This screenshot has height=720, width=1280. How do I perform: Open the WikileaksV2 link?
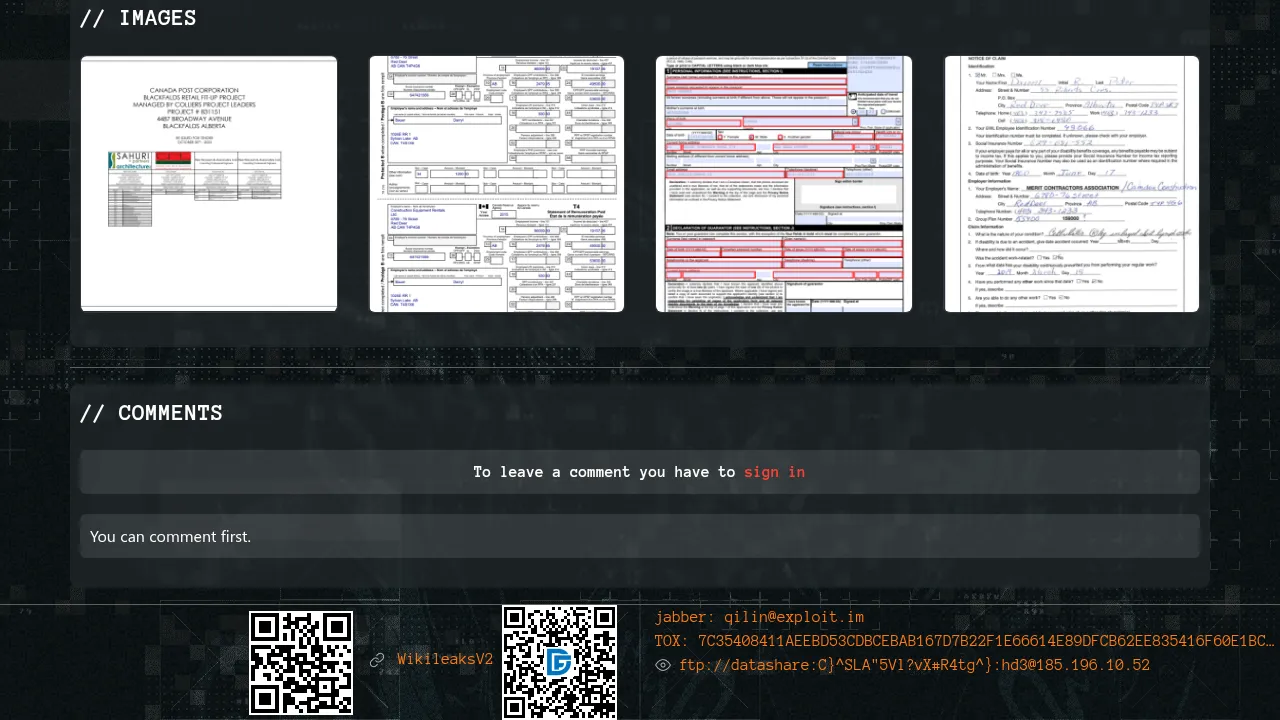(445, 660)
